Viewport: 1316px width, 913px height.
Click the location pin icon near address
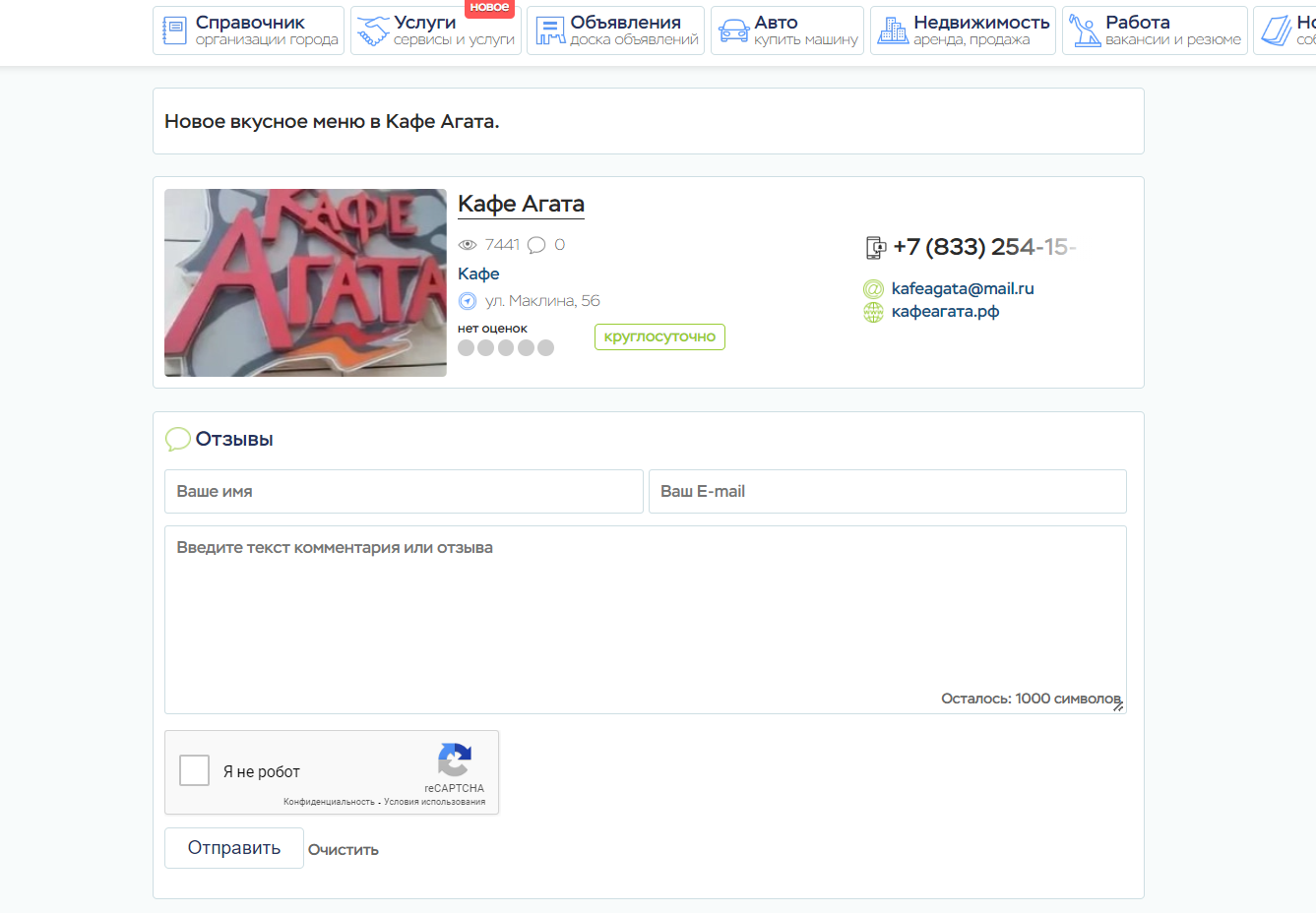468,301
